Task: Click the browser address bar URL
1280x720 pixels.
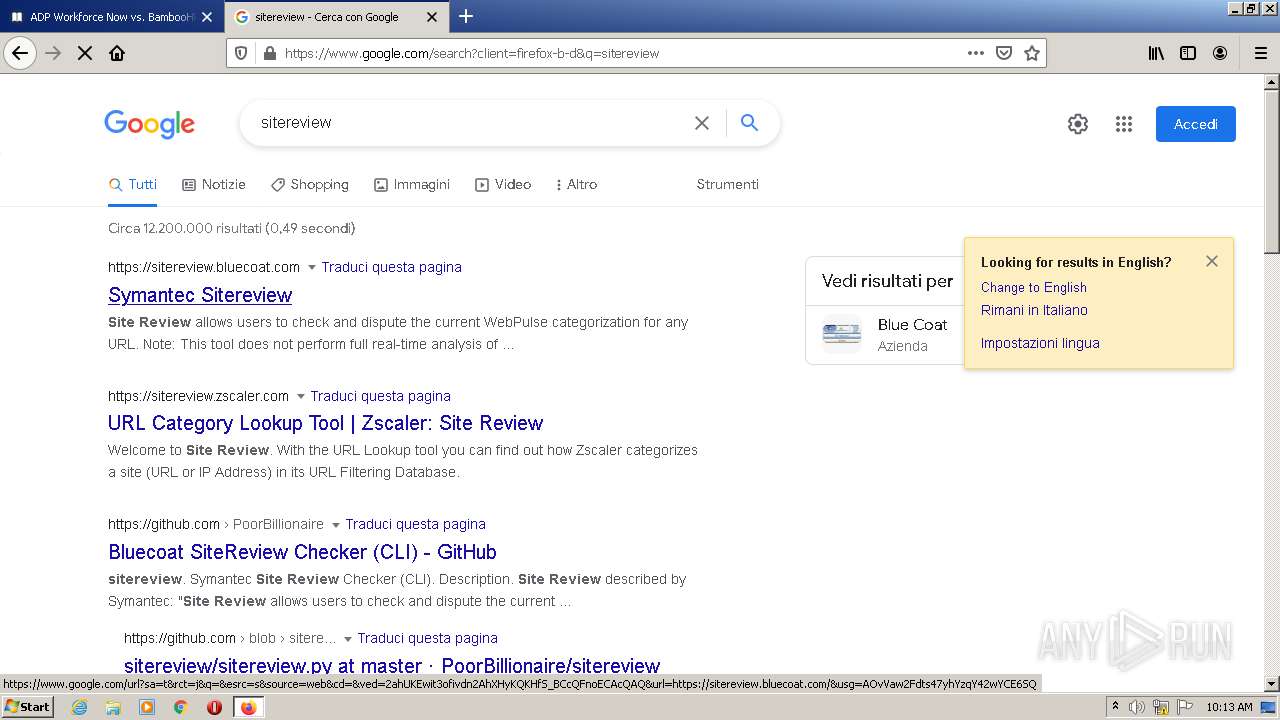Action: (620, 53)
